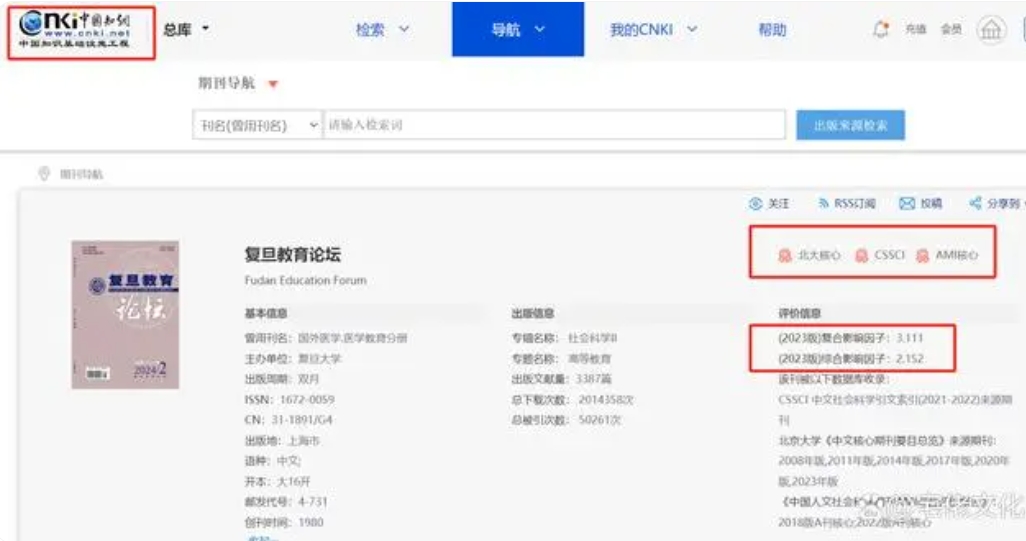The width and height of the screenshot is (1026, 541).
Task: Click the 出版来源检索 button
Action: coord(850,125)
